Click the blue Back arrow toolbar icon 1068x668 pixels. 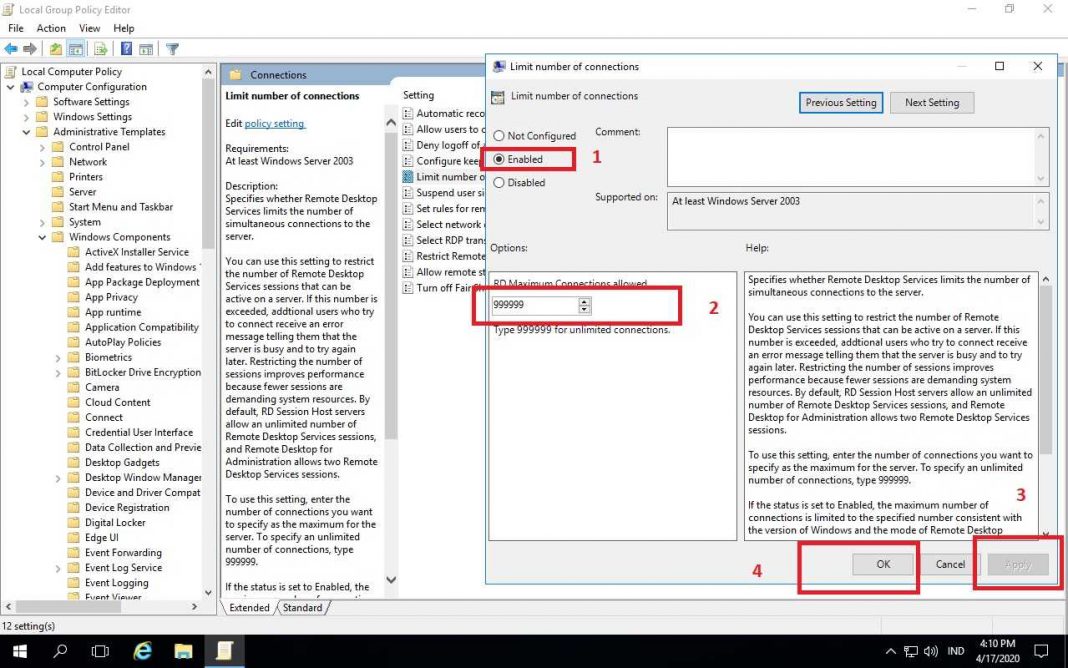(11, 49)
